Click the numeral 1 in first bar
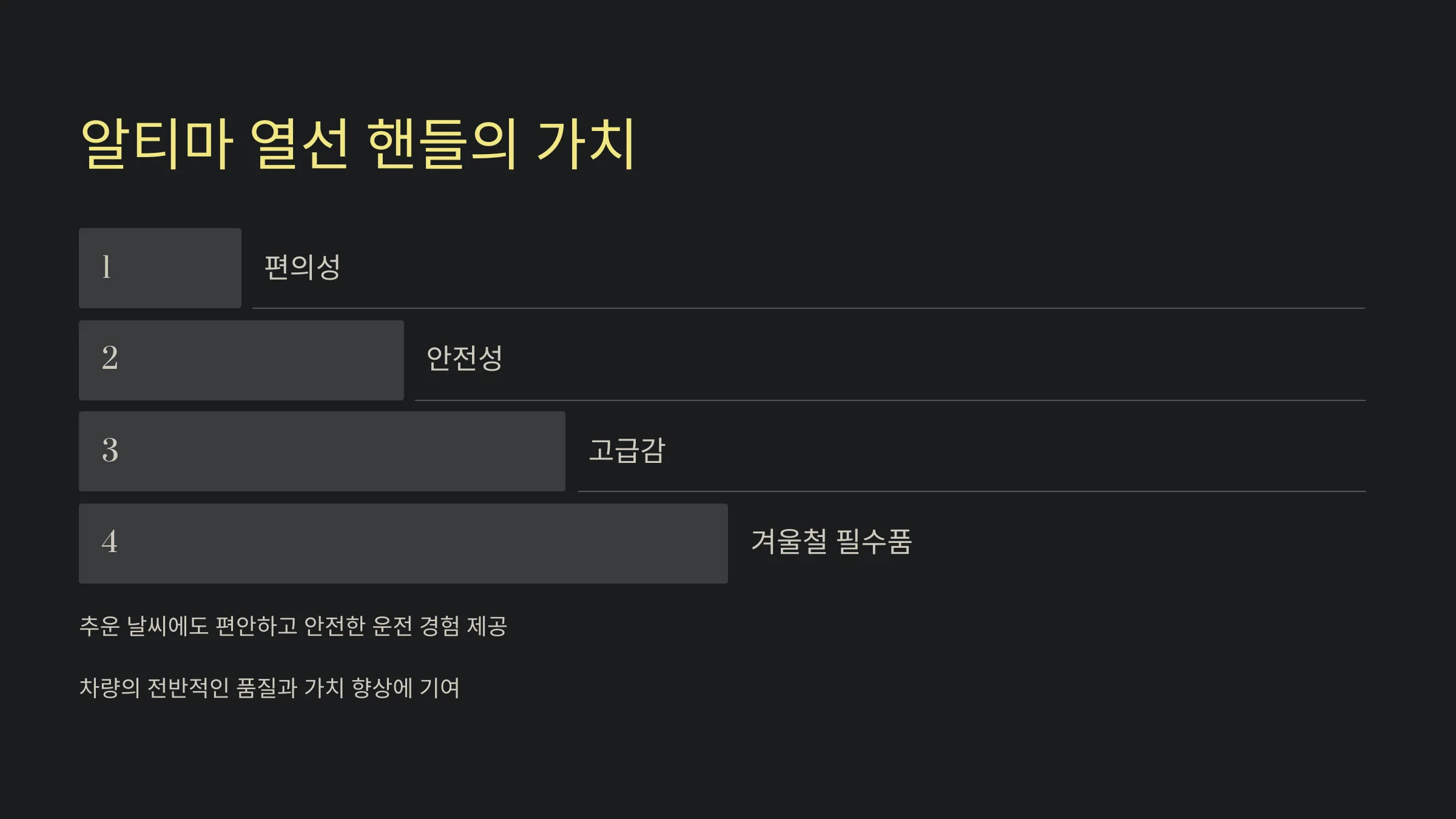 point(107,267)
